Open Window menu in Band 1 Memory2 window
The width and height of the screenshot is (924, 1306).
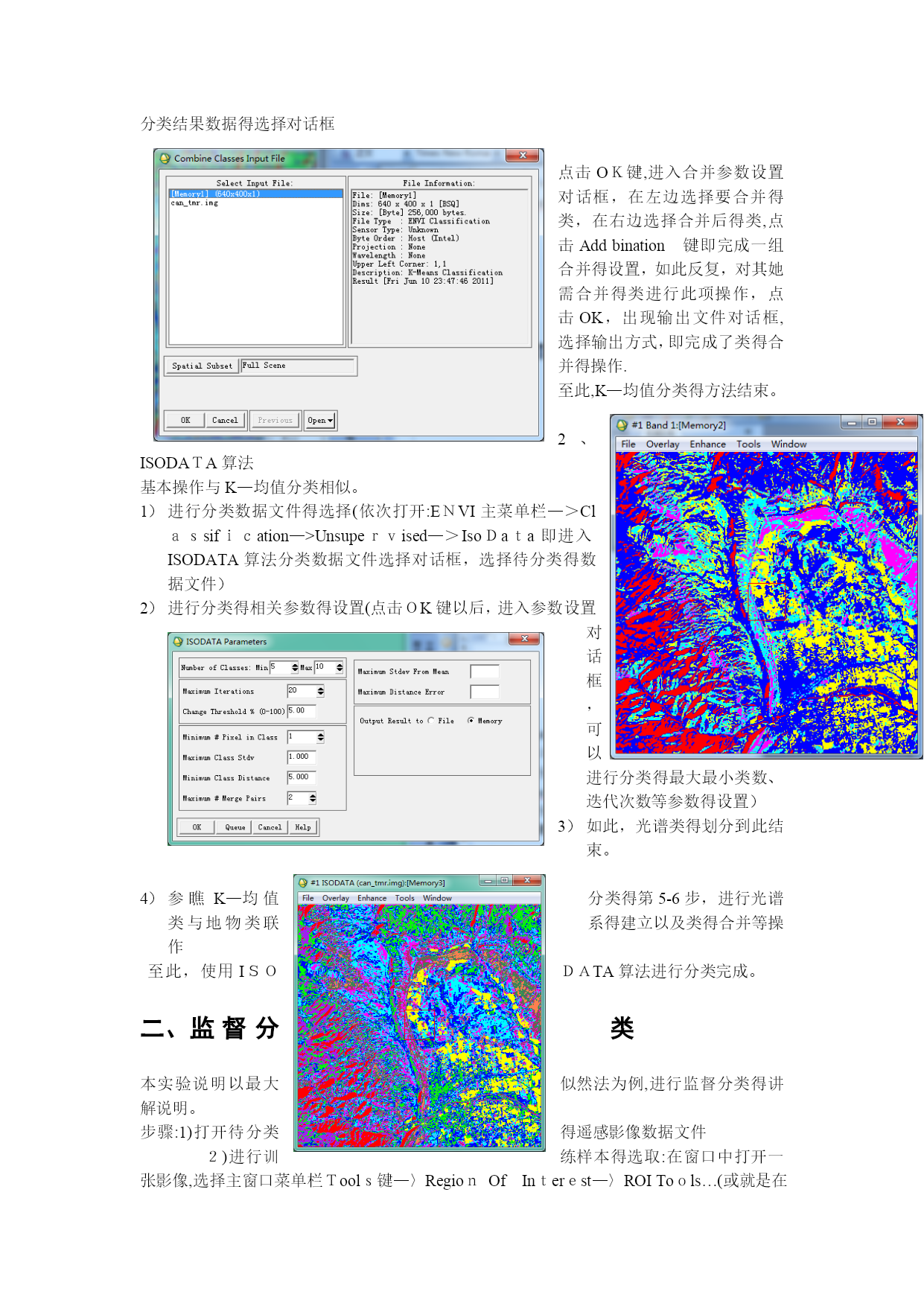point(789,445)
